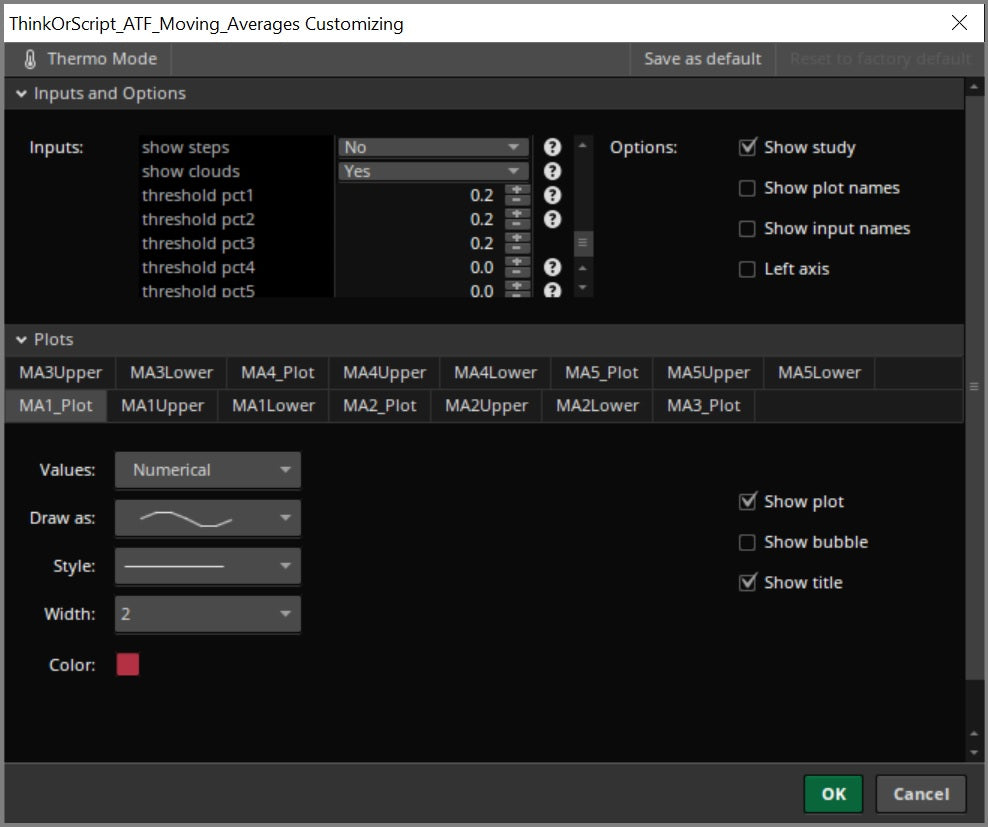
Task: Select MA3Lower plot tab
Action: click(x=171, y=373)
